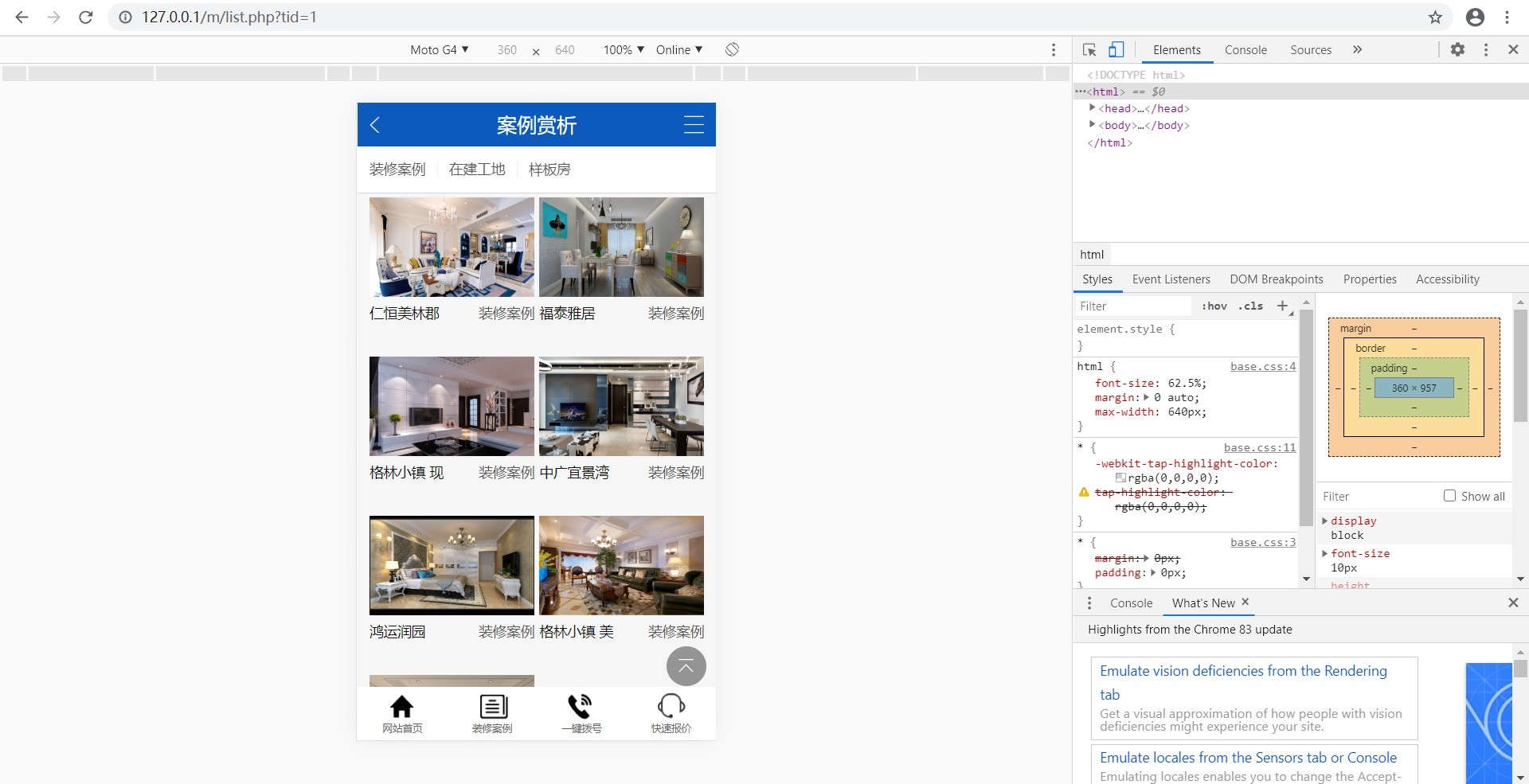The width and height of the screenshot is (1529, 784).
Task: Open drawer three-dot menu beside Console
Action: (x=1089, y=603)
